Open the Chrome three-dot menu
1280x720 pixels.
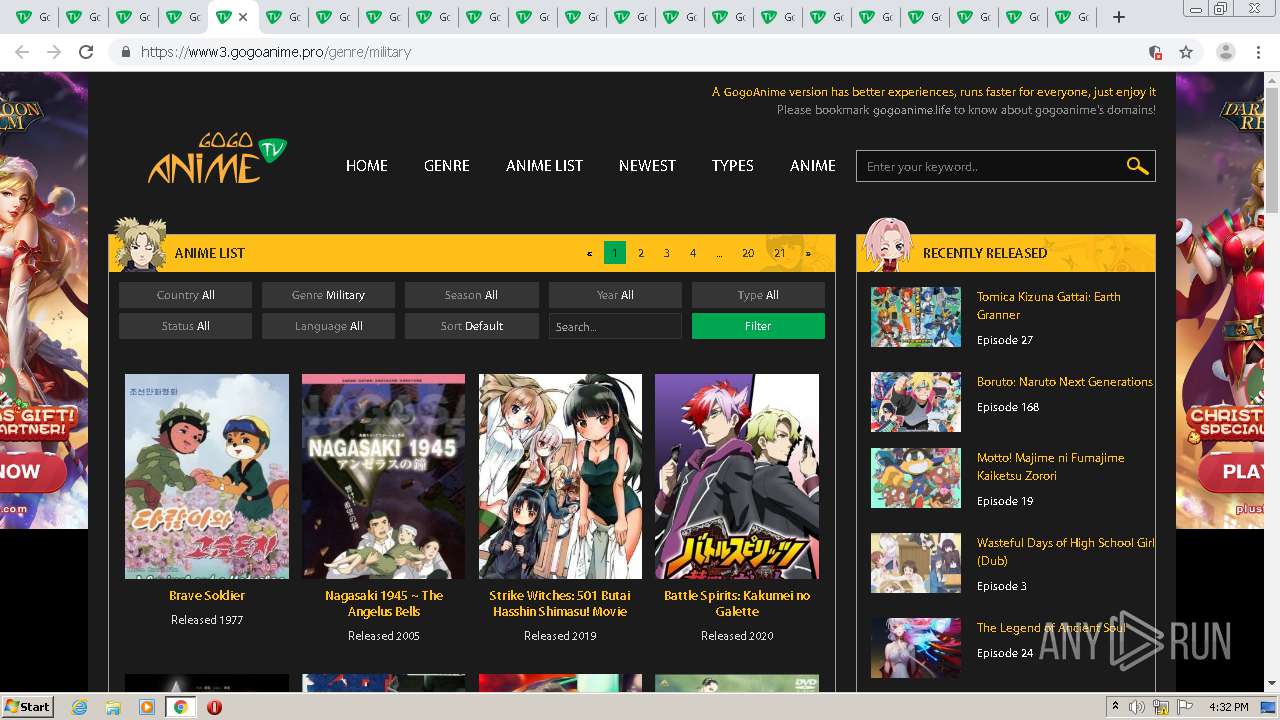(1258, 52)
